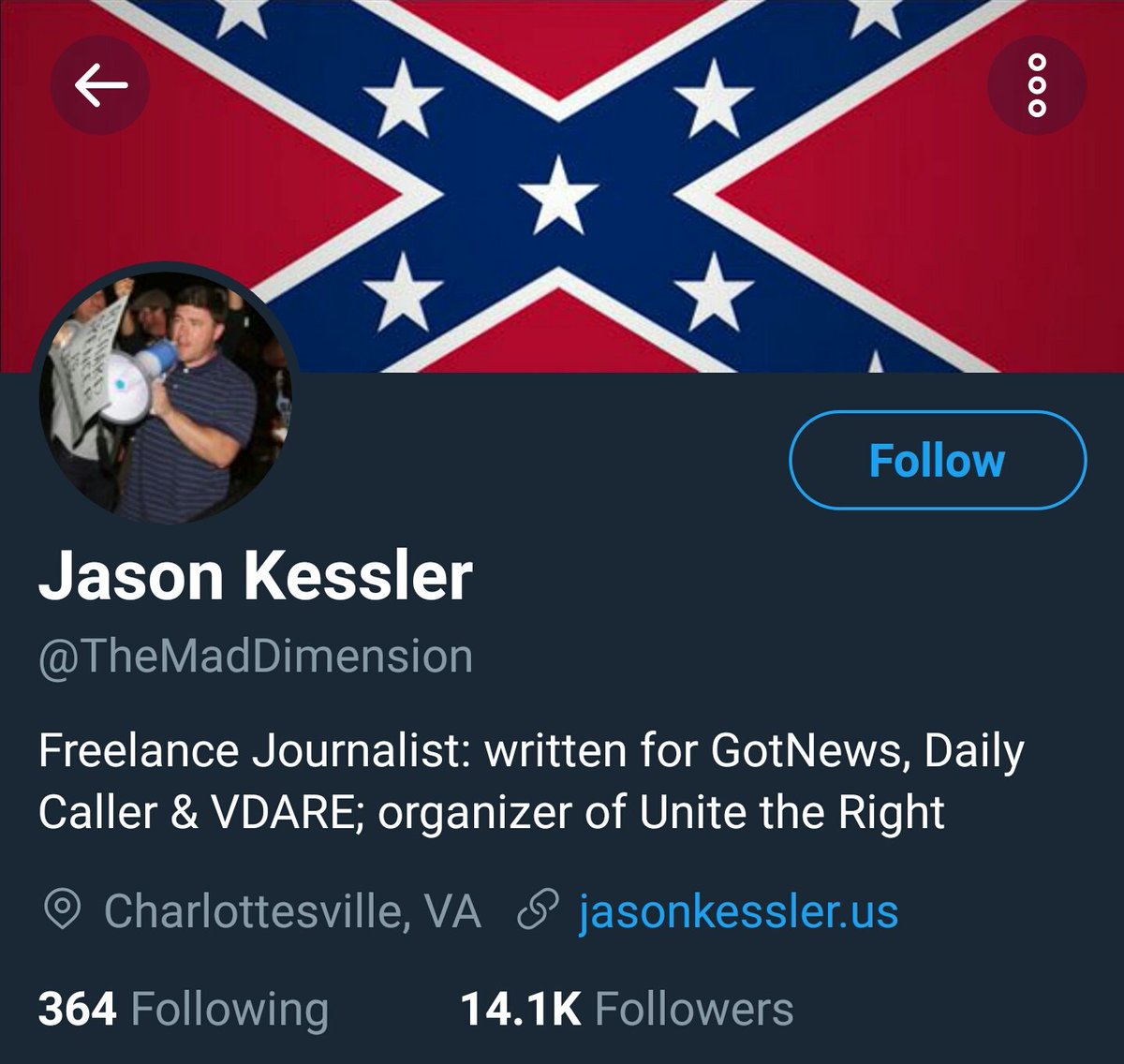The image size is (1124, 1064).
Task: Select the @TheMadDimension handle
Action: coord(256,657)
